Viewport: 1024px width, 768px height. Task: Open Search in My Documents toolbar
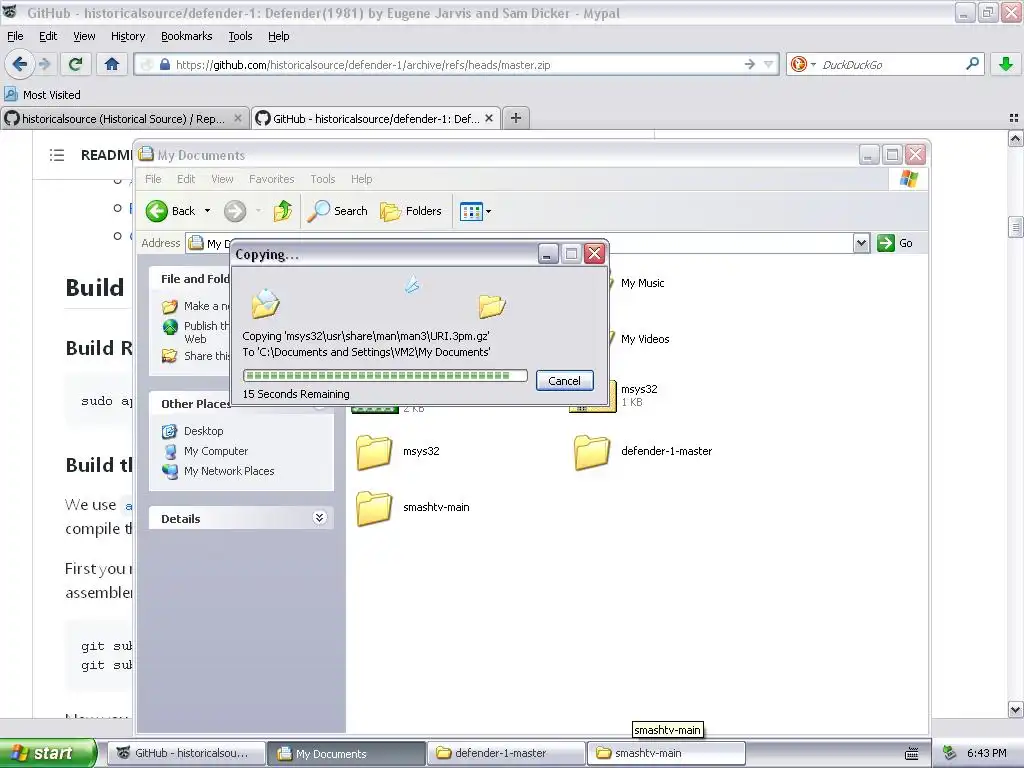[338, 211]
